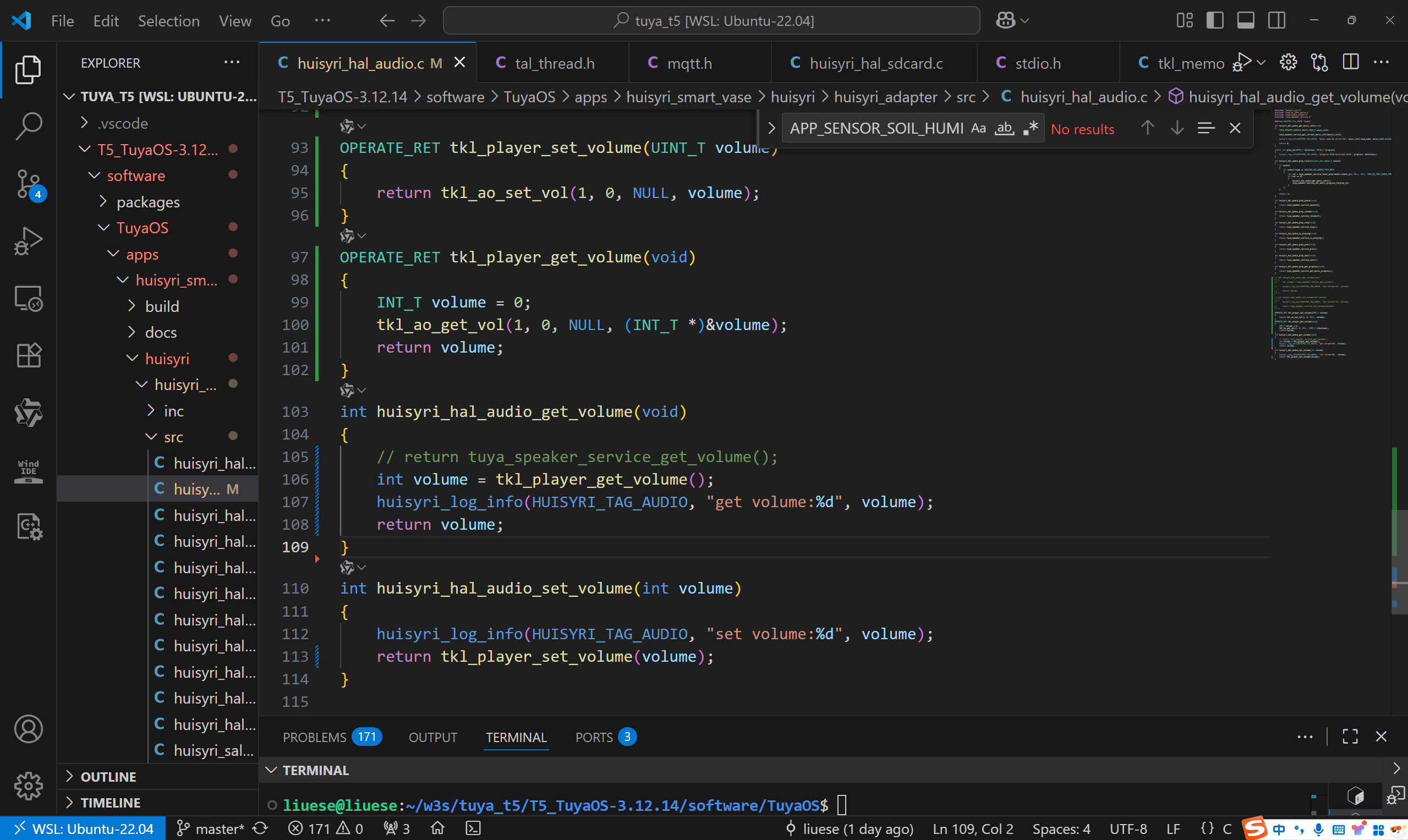Toggle Match Whole Word in find widget
This screenshot has width=1408, height=840.
(1004, 129)
